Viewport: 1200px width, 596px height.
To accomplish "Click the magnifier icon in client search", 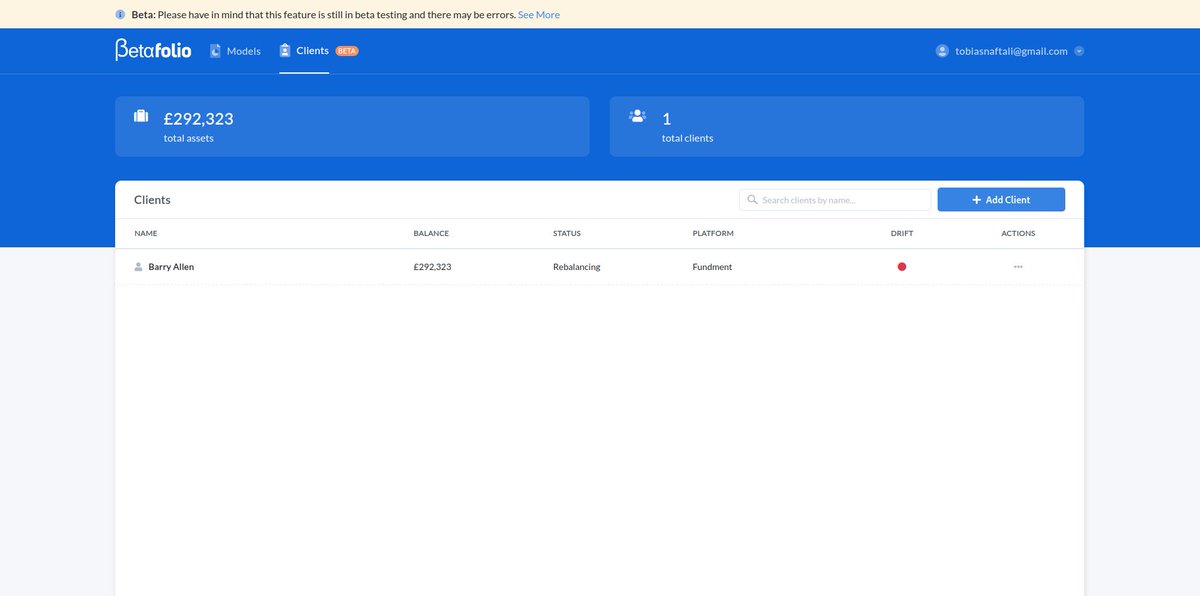I will (x=752, y=199).
